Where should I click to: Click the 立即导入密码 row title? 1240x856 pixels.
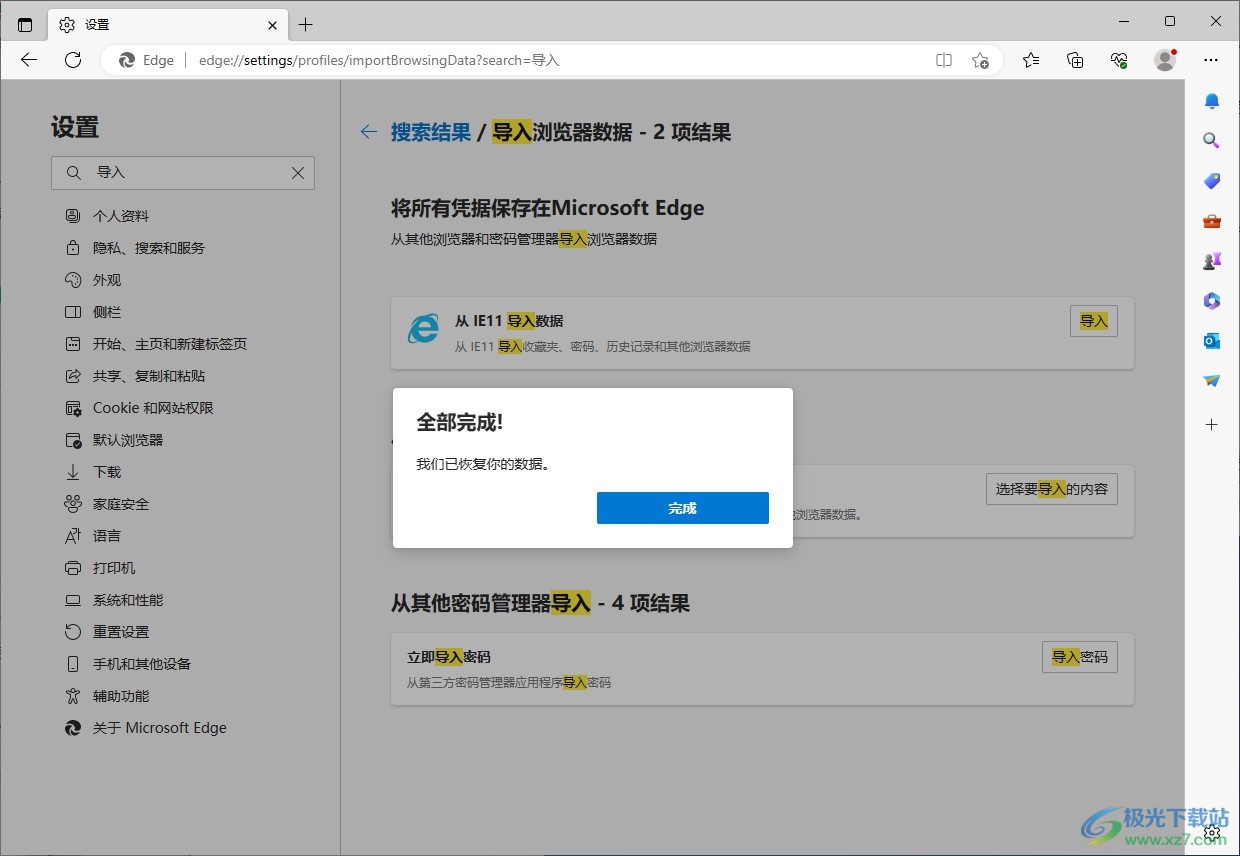(x=449, y=657)
